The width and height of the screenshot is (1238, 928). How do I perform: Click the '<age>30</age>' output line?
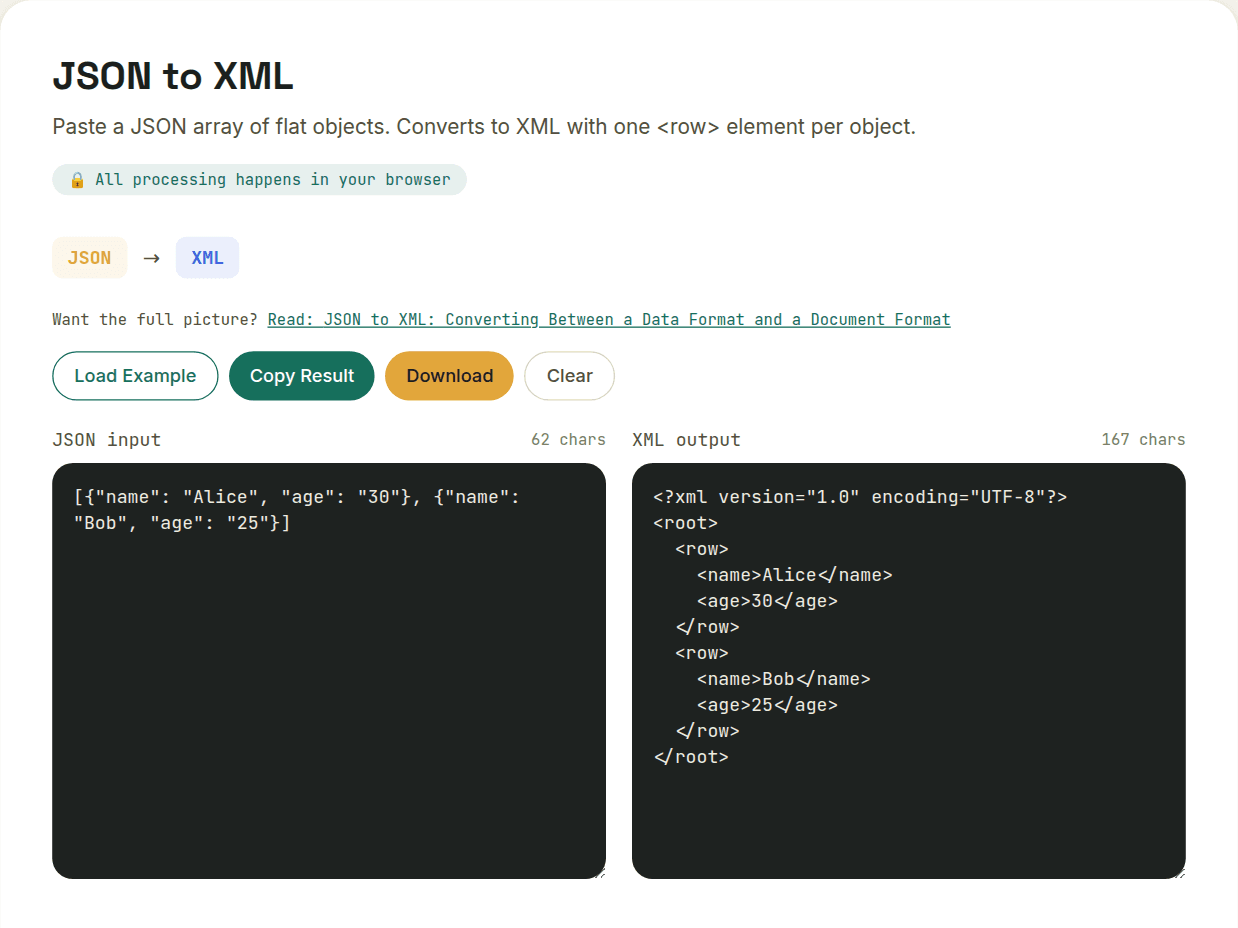(x=767, y=601)
